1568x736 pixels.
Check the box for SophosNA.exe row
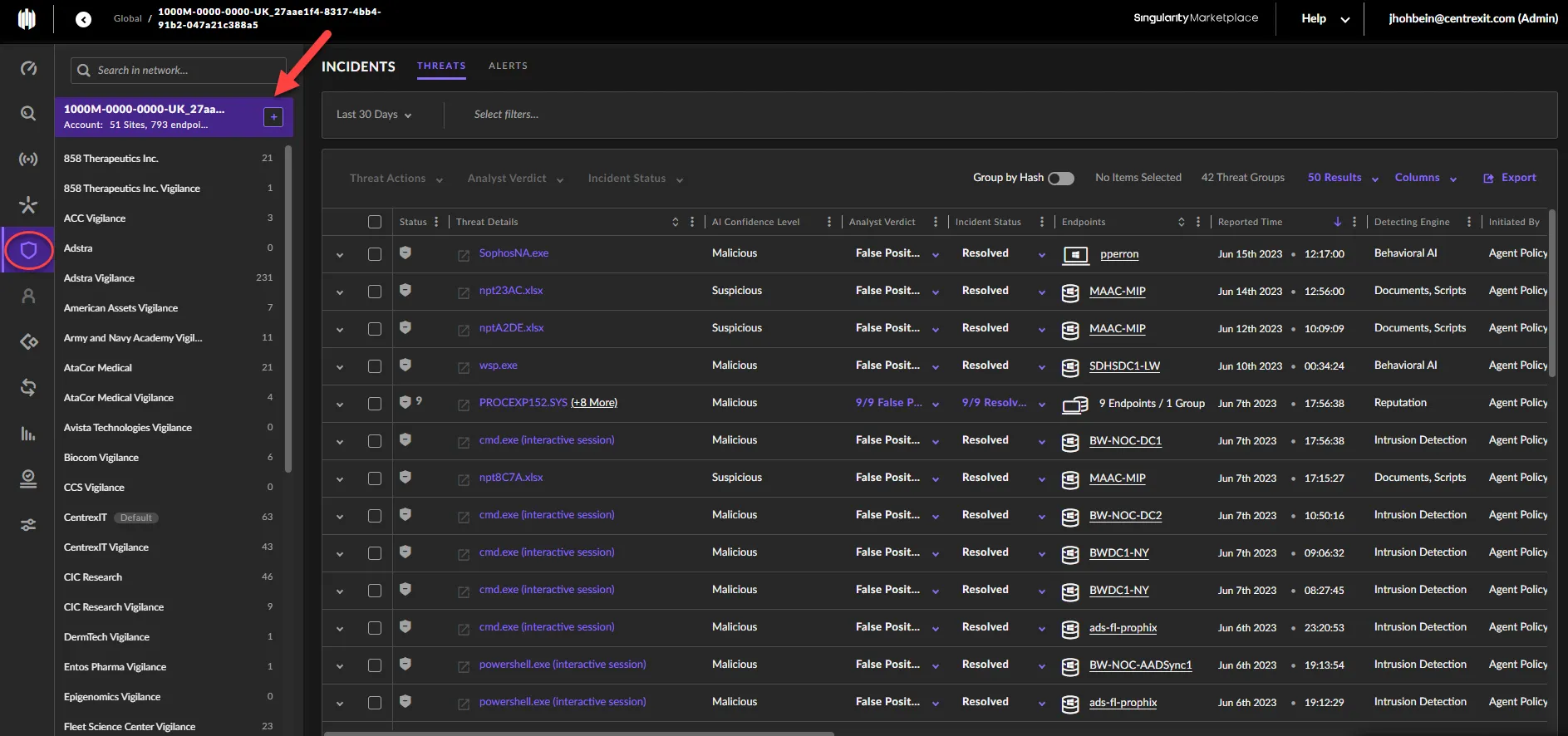click(375, 254)
